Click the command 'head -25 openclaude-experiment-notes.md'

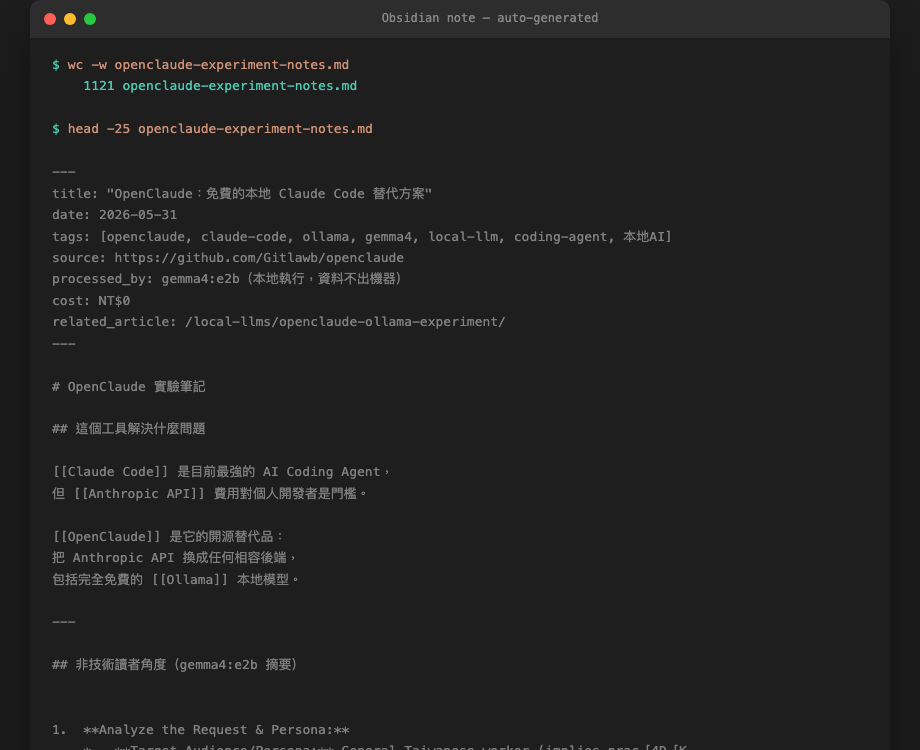click(x=220, y=129)
